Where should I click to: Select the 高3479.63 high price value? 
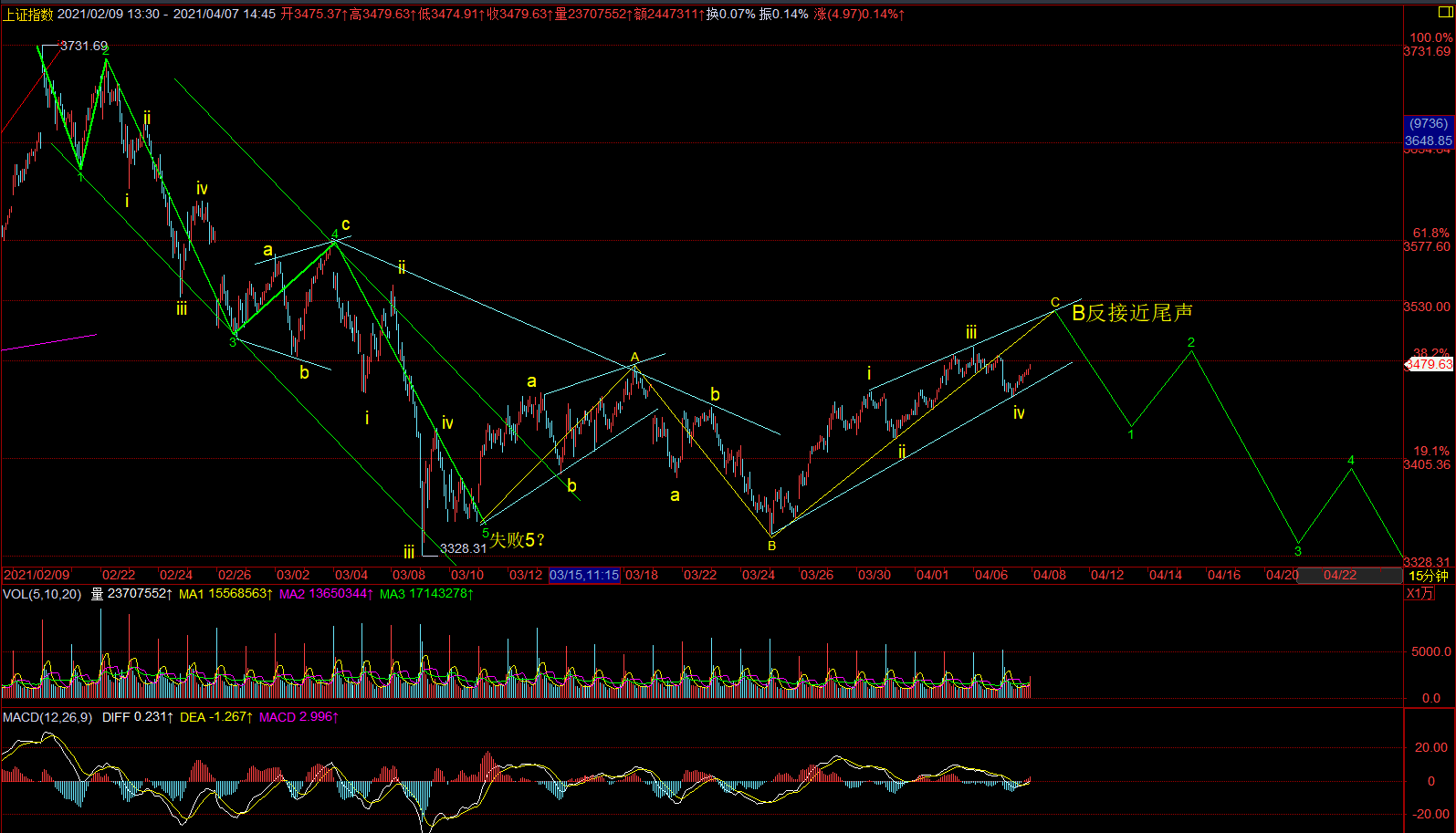coord(382,14)
